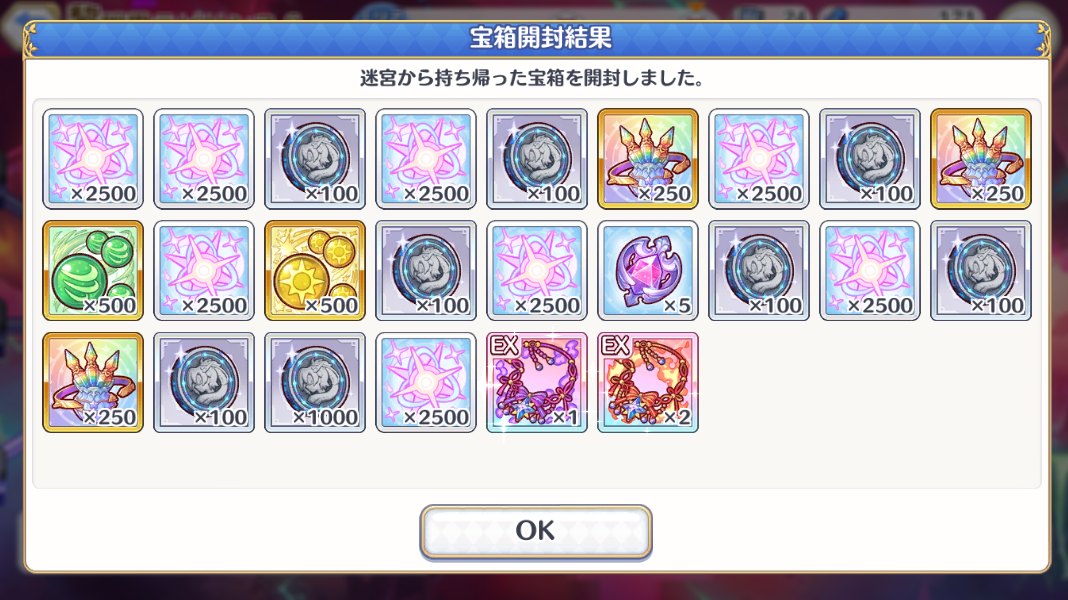Viewport: 1068px width, 600px height.
Task: Select the first pink star ×2500 item
Action: 93,159
